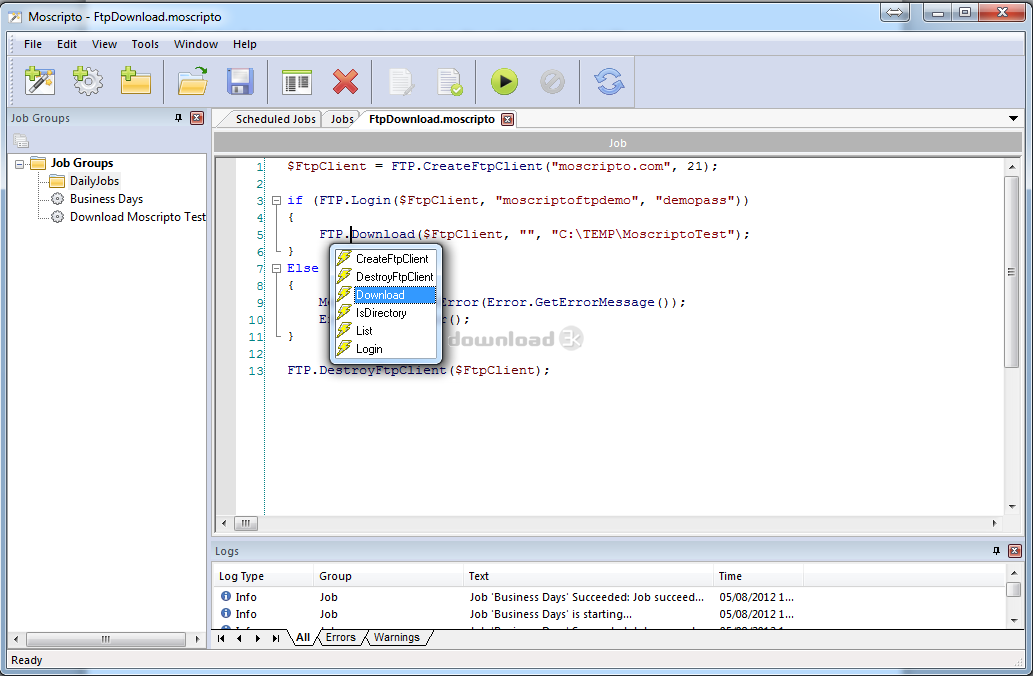Screen dimensions: 1033x676
Task: Click the editor horizontal scrollbar thumb
Action: [245, 523]
